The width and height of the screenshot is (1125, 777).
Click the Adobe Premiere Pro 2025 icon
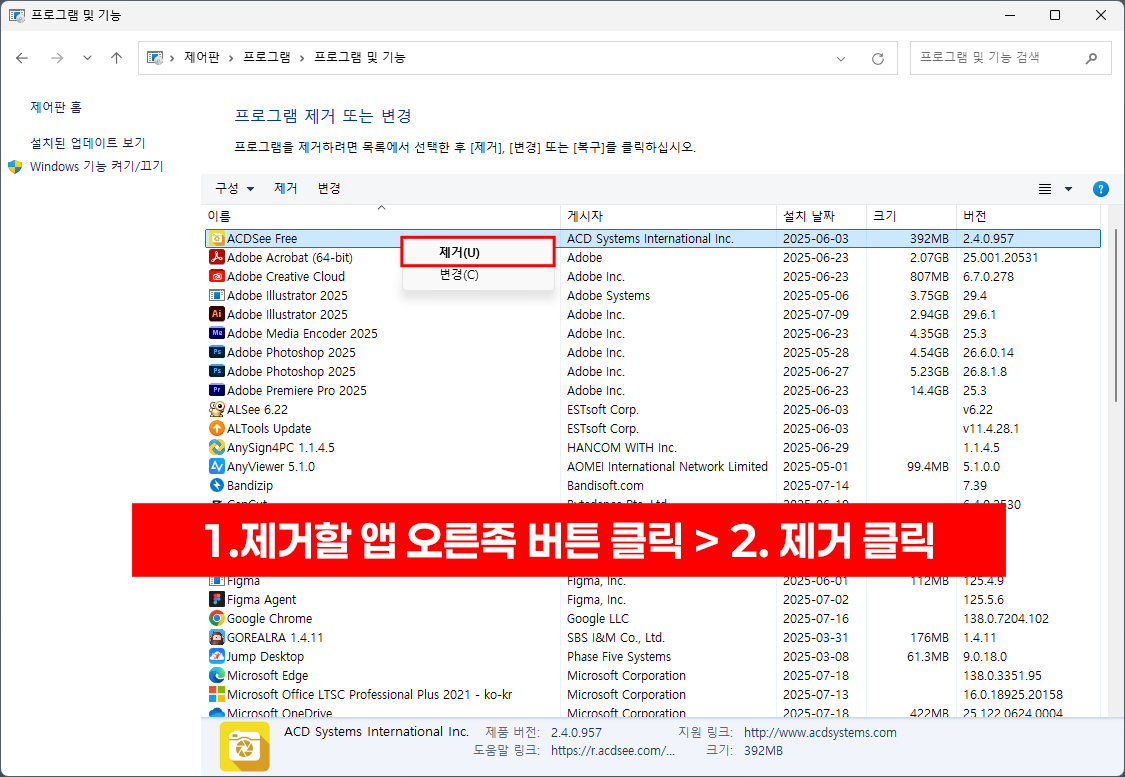tap(217, 390)
